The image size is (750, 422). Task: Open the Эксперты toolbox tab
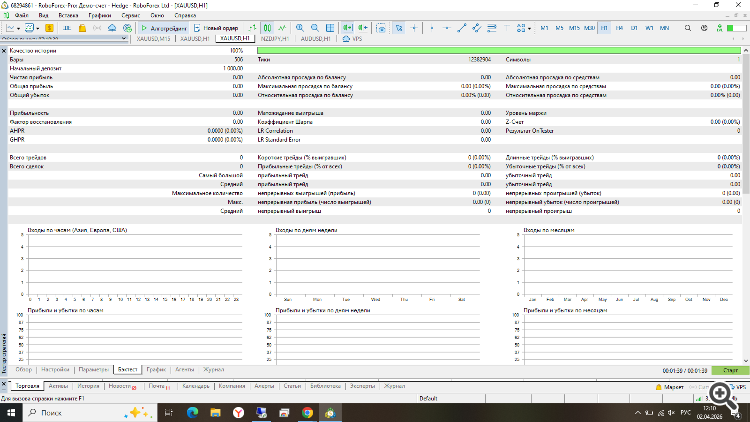coord(362,386)
